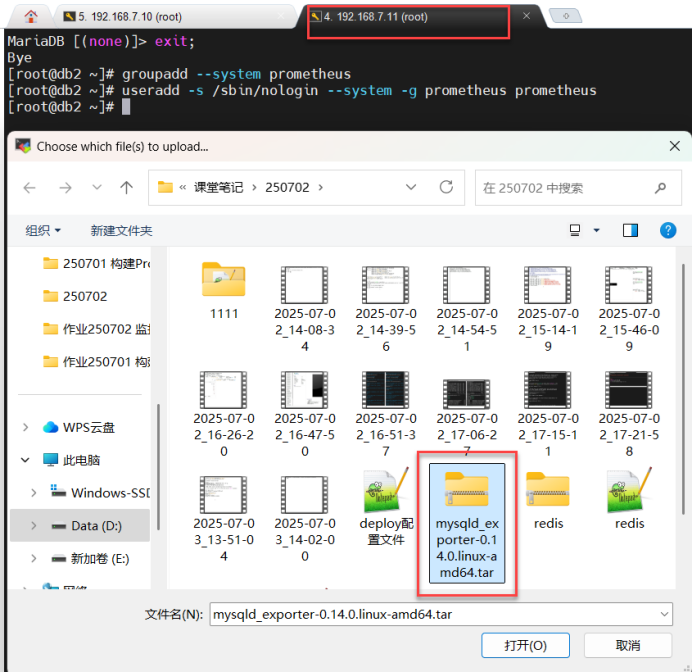Toggle the preview pane icon
The image size is (693, 672).
click(630, 230)
